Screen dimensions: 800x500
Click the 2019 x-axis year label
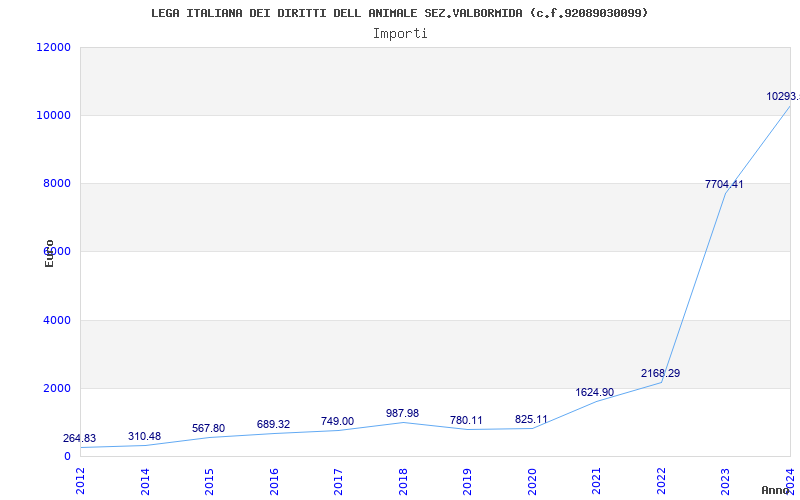click(x=467, y=481)
